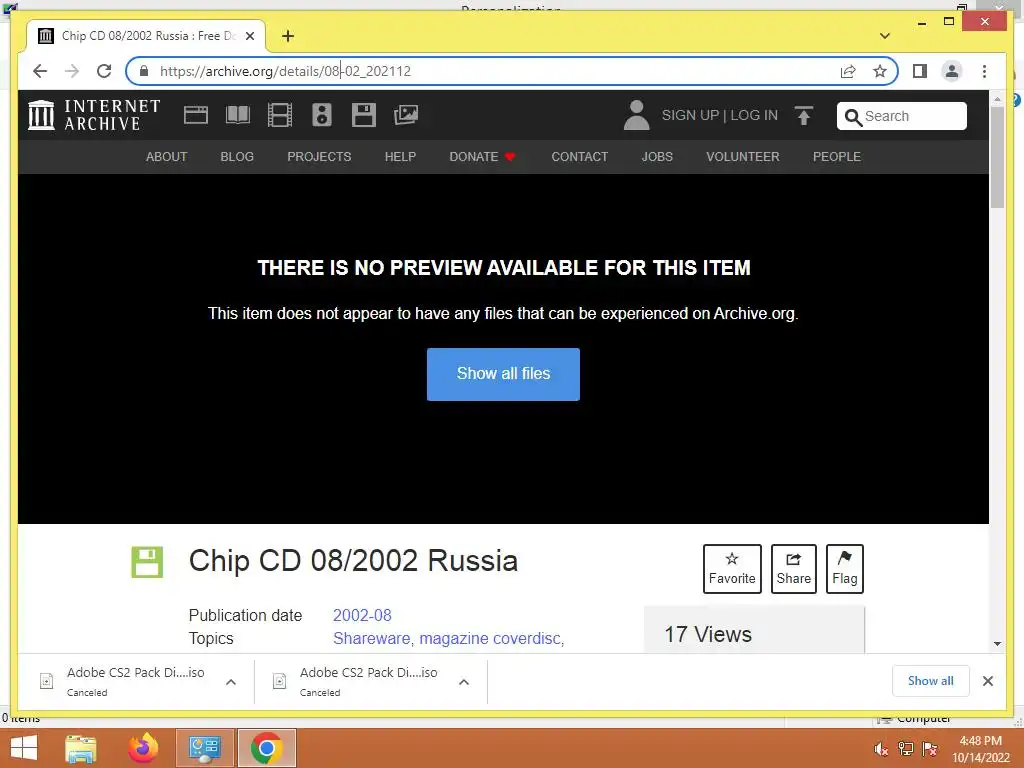This screenshot has width=1024, height=768.
Task: Open the JOBS menu item
Action: tap(657, 157)
